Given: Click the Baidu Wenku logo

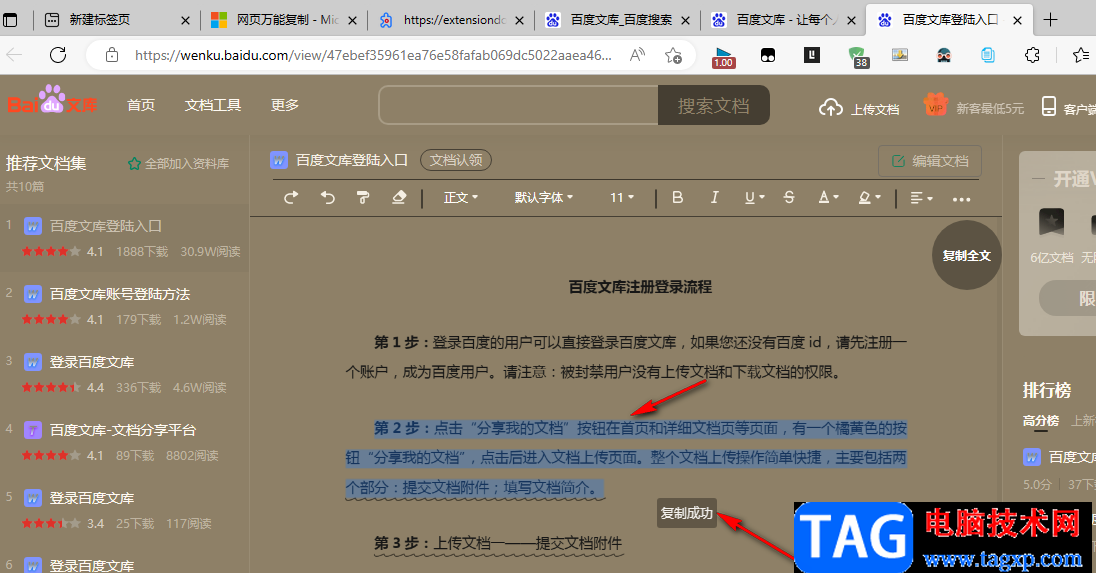Looking at the screenshot, I should (52, 101).
